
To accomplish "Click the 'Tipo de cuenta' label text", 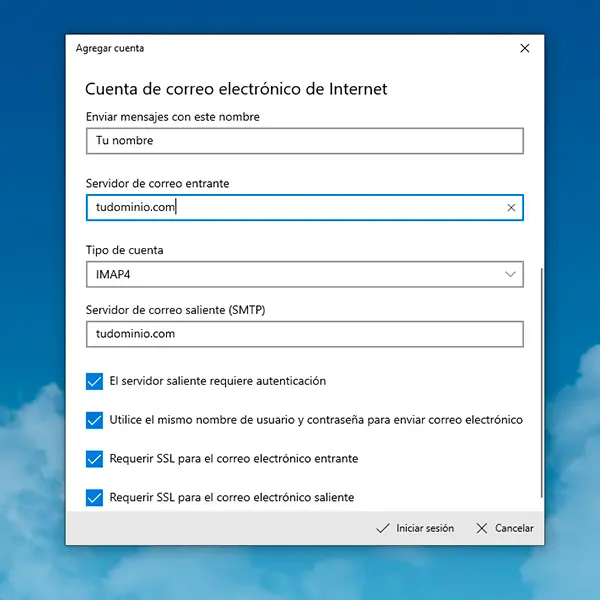I will point(125,250).
